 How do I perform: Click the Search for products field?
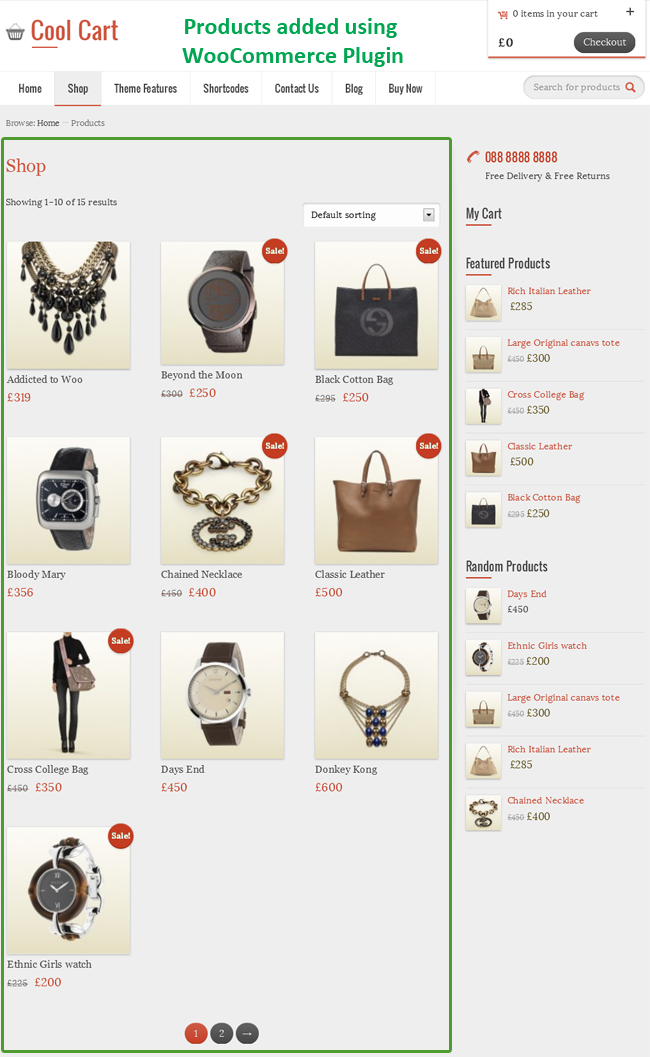[577, 87]
